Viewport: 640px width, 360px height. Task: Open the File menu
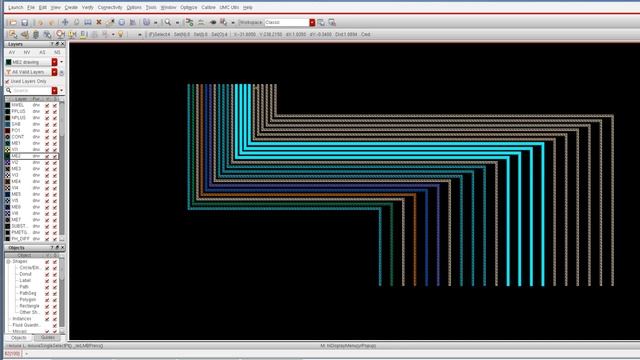click(31, 7)
